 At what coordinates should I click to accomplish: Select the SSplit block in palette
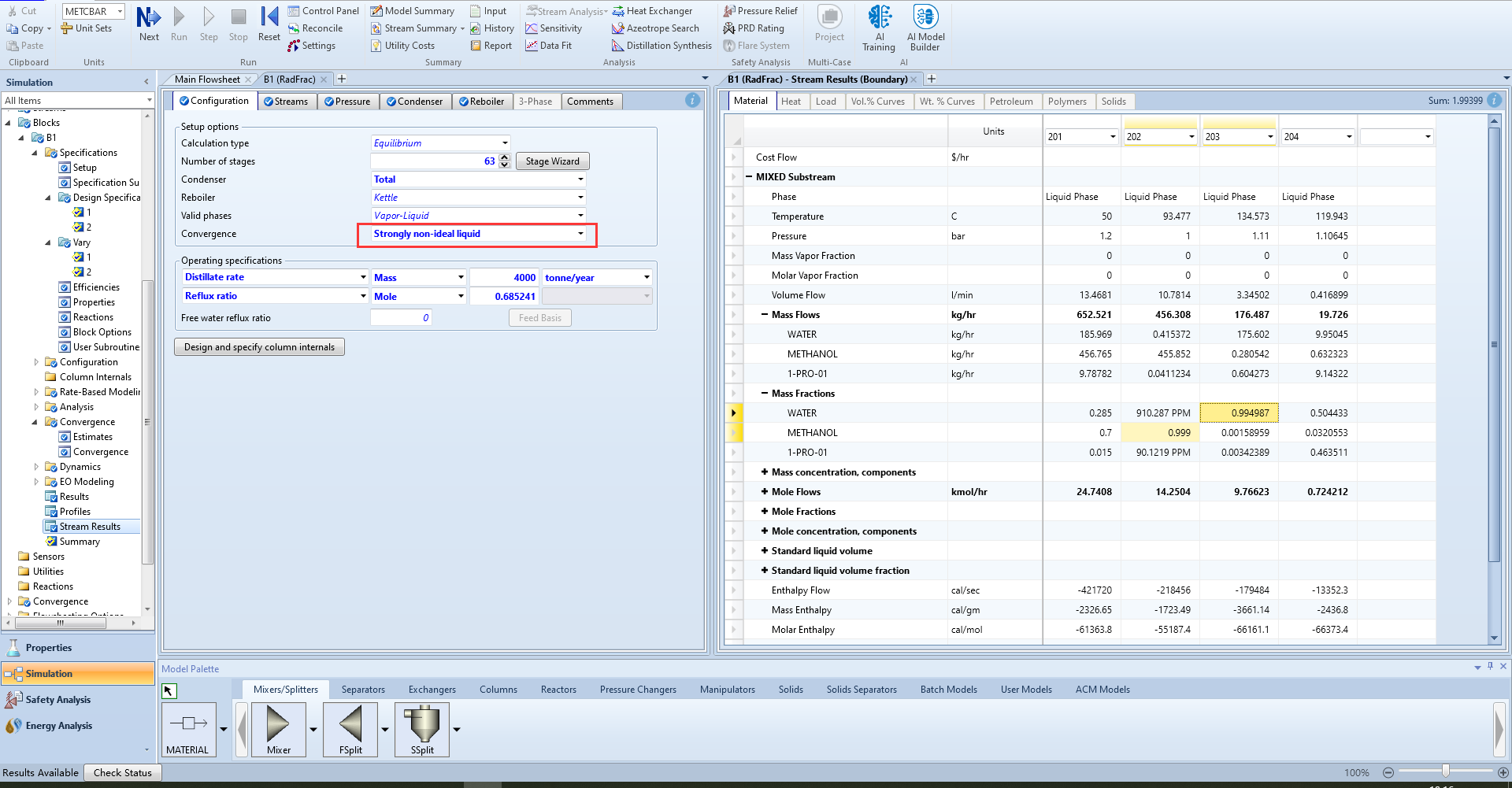click(422, 730)
